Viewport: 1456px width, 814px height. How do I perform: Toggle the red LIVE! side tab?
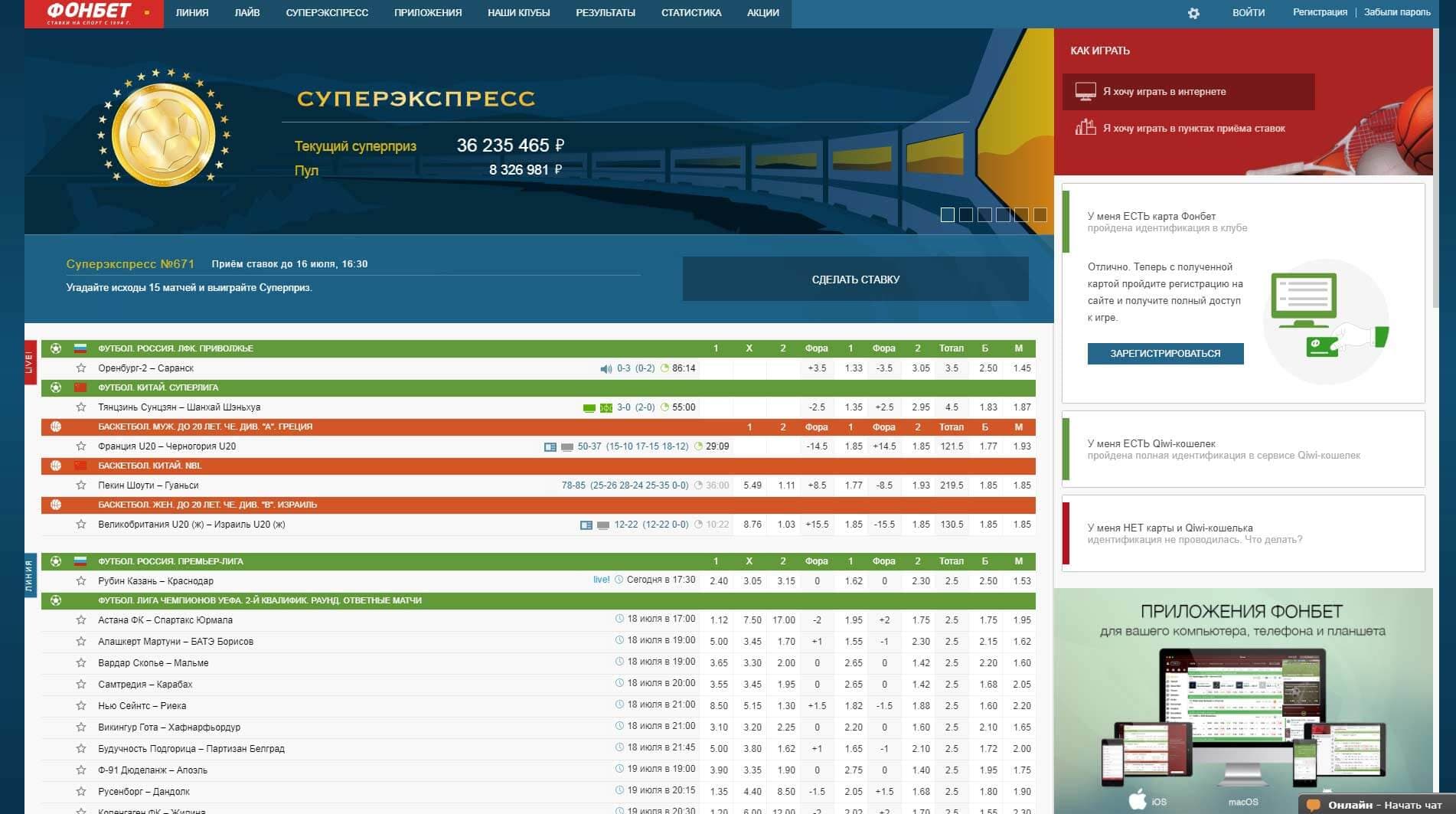tap(30, 361)
